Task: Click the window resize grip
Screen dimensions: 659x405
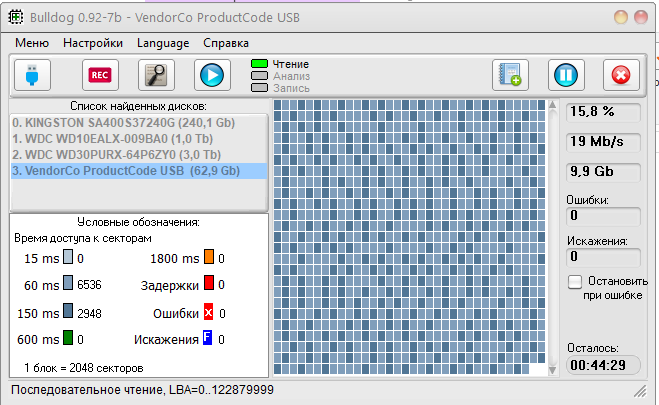Action: [640, 392]
